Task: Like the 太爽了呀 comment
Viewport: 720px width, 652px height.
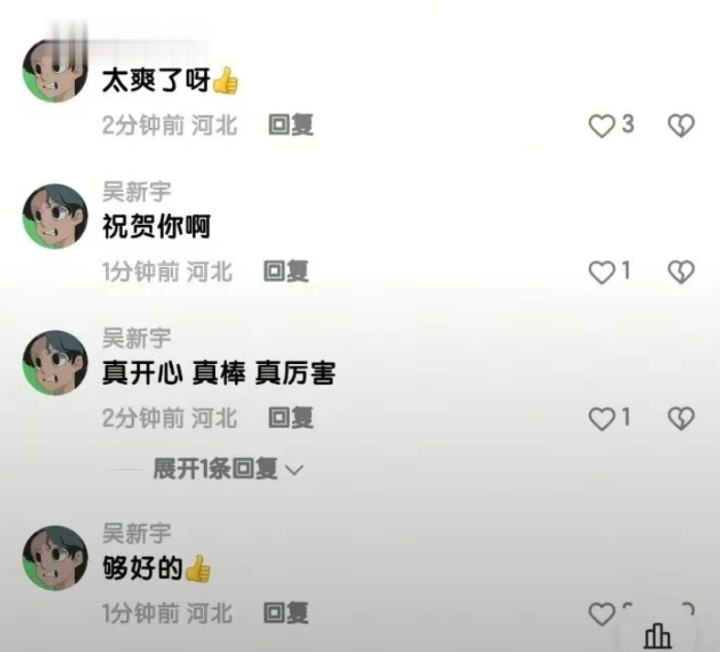Action: tap(602, 126)
